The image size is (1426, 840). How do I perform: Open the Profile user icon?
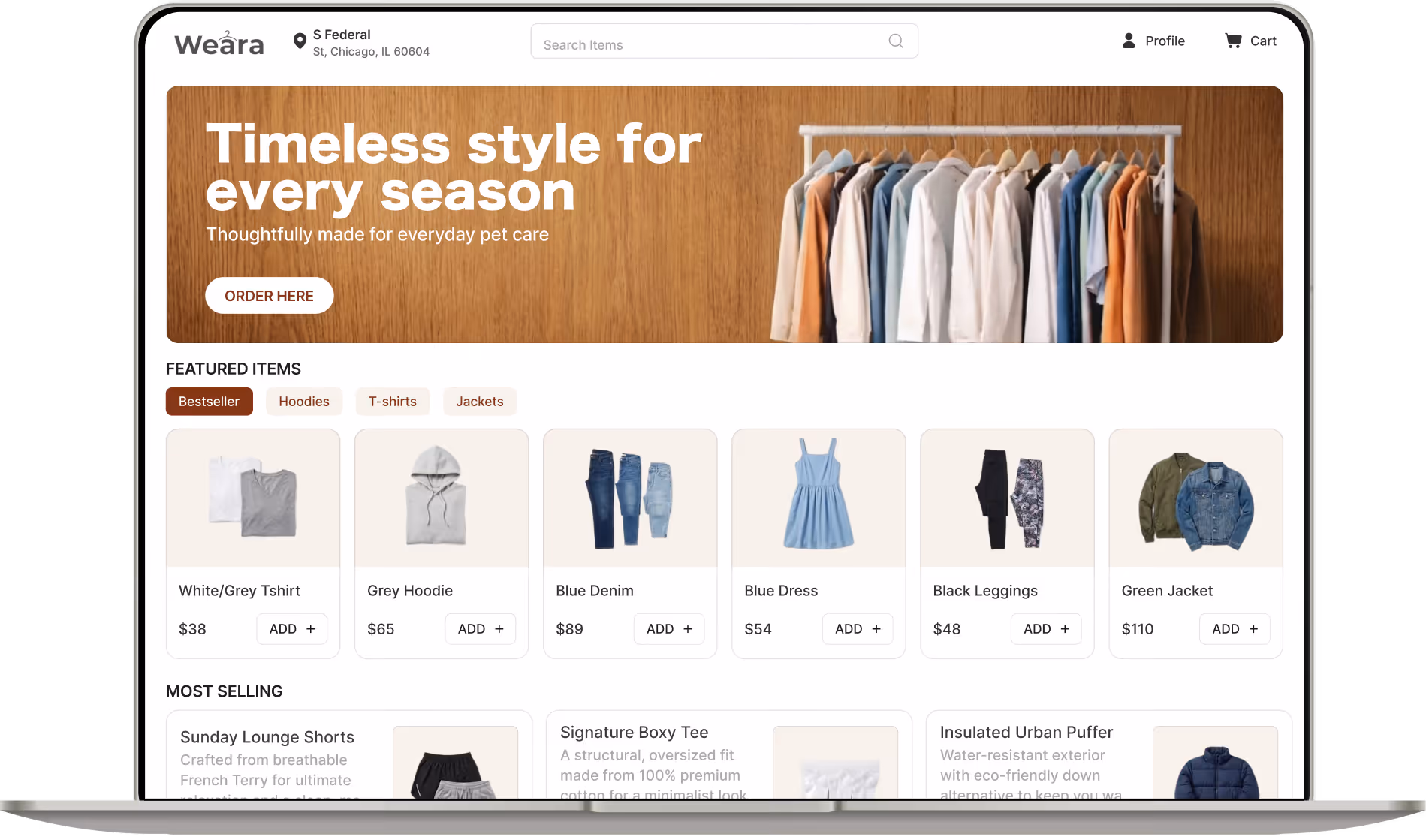tap(1129, 41)
